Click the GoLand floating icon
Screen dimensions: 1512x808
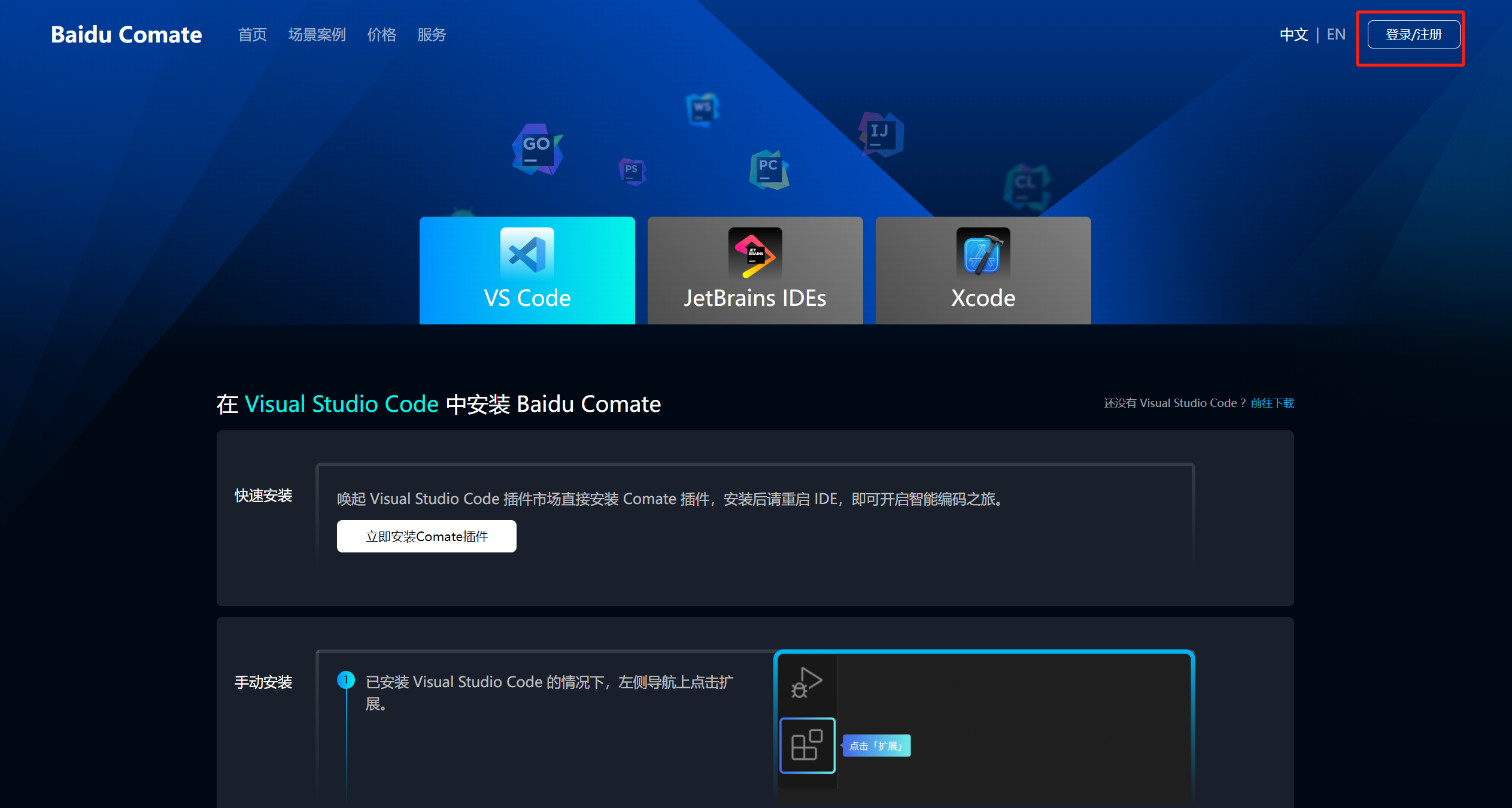coord(537,149)
